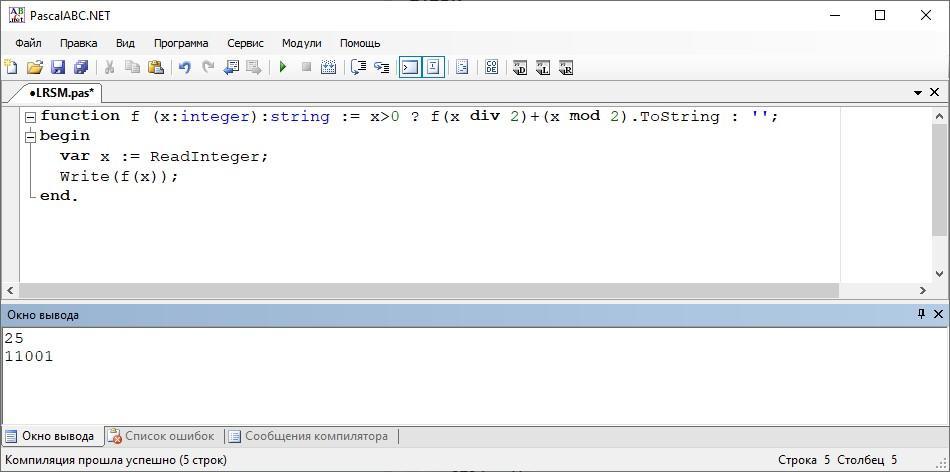The image size is (950, 472).
Task: Stop execution with the gray square icon
Action: 306,67
